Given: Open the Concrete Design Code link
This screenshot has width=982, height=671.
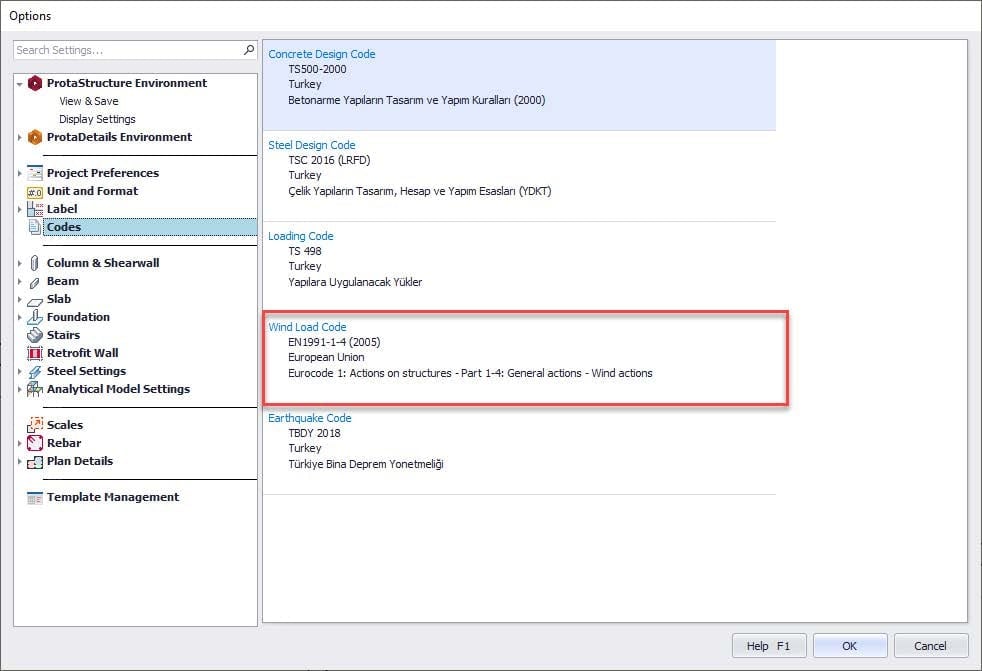Looking at the screenshot, I should coord(322,54).
